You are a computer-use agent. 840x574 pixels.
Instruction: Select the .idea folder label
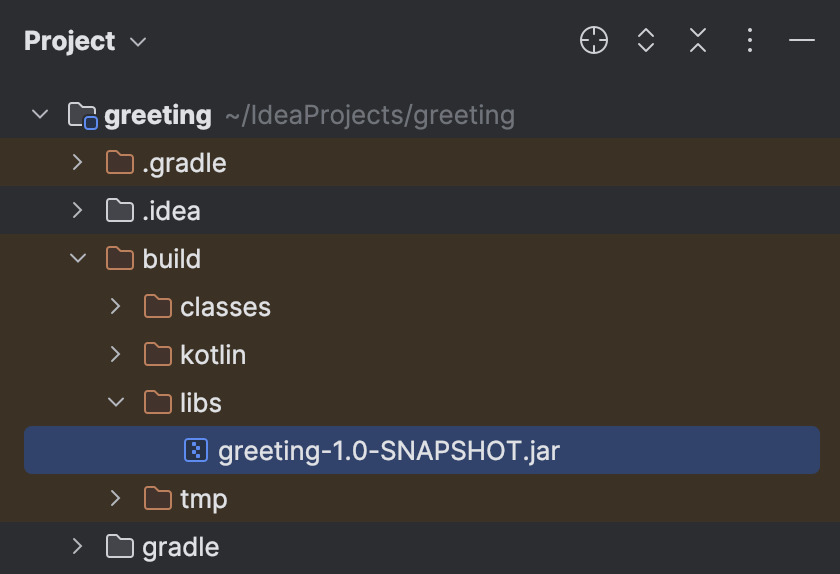[x=171, y=211]
